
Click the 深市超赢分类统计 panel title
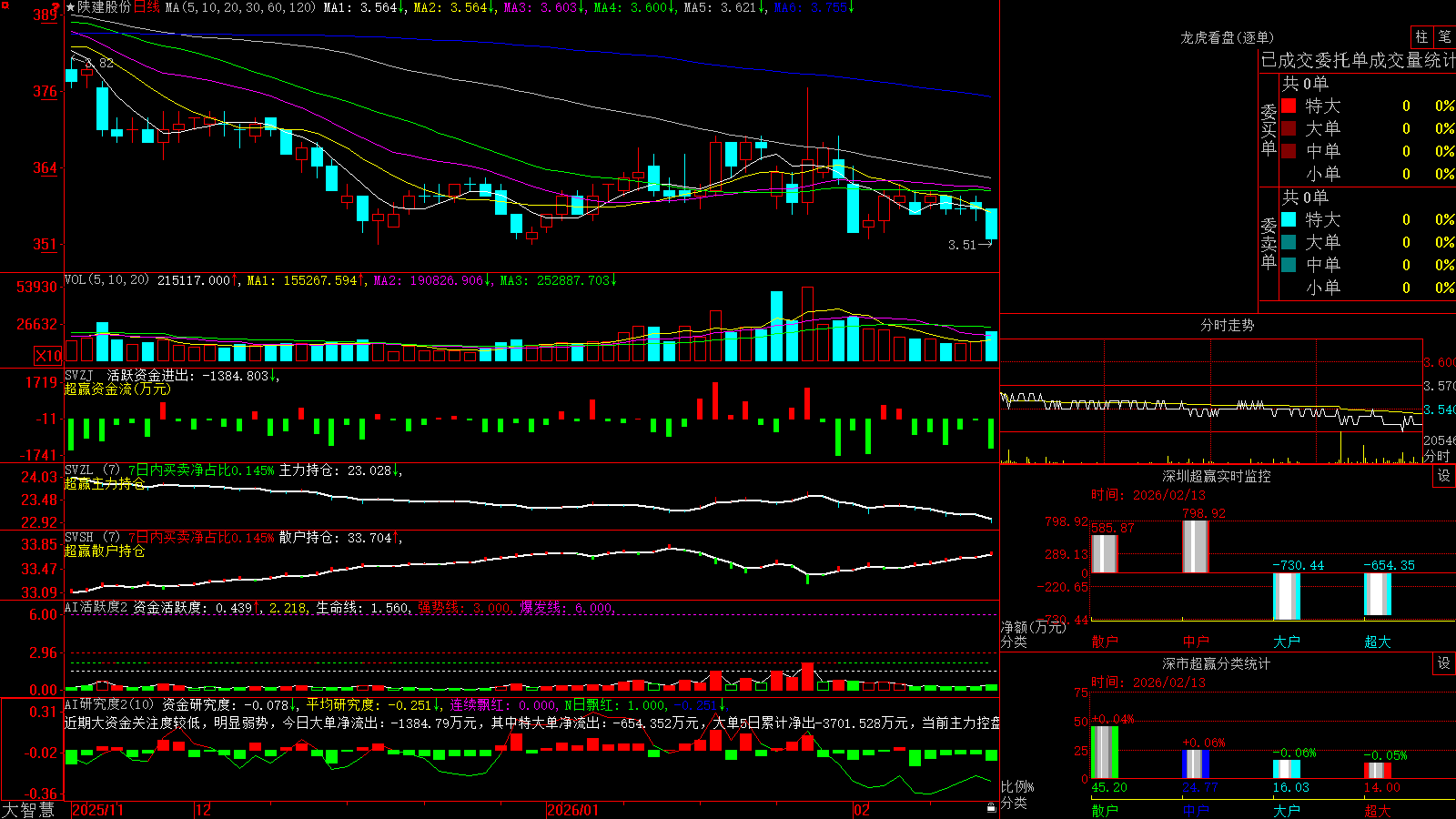(x=1216, y=663)
